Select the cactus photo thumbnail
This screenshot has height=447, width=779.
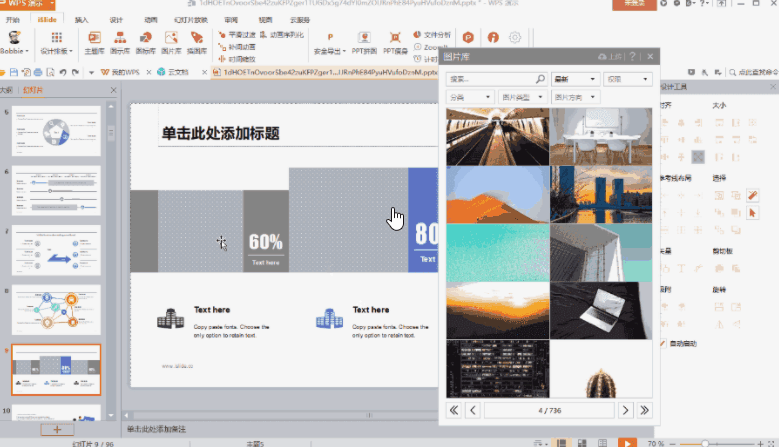[601, 369]
